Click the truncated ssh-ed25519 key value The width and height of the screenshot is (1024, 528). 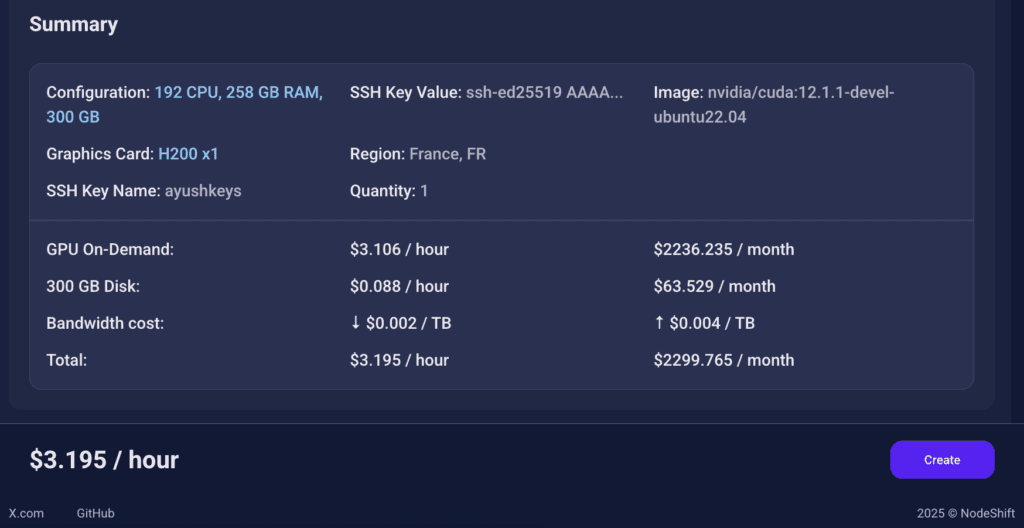544,92
